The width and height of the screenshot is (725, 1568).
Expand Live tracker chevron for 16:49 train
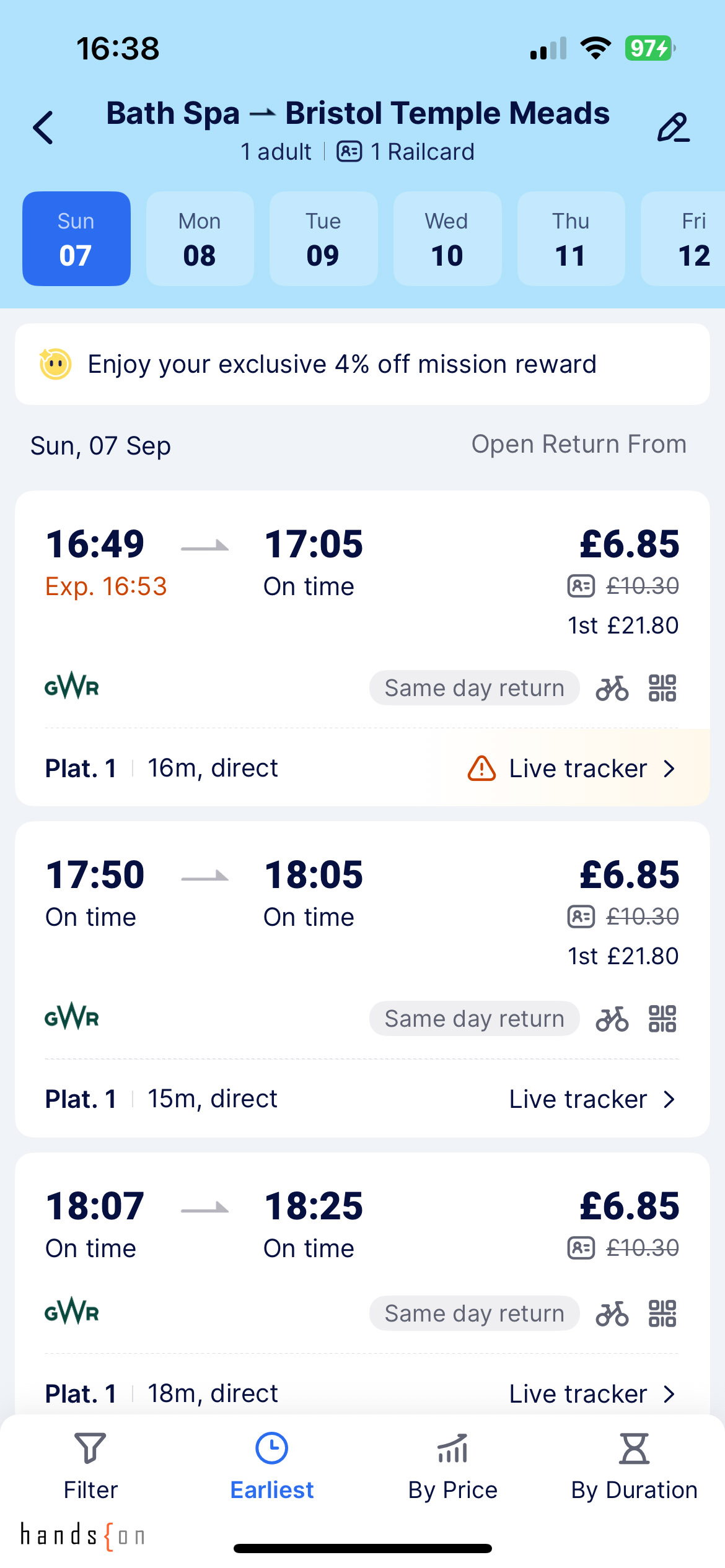[669, 769]
